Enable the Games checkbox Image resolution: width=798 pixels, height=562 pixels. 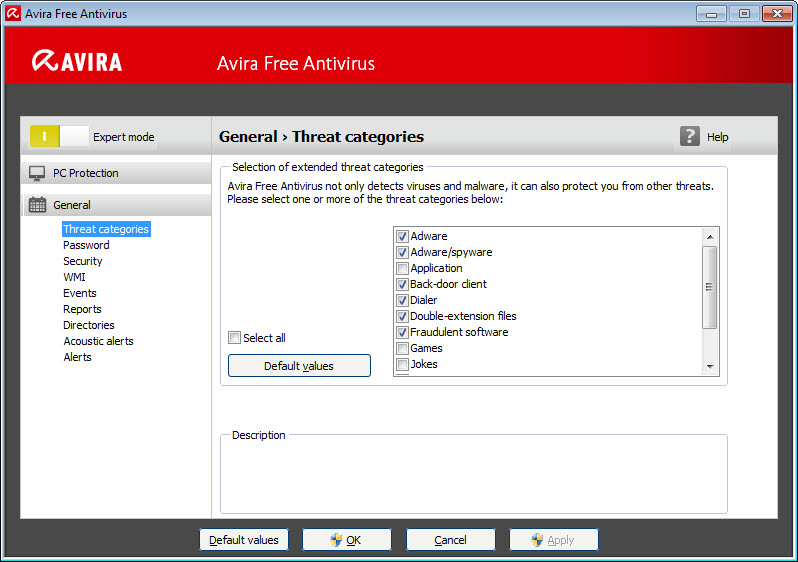pos(402,348)
